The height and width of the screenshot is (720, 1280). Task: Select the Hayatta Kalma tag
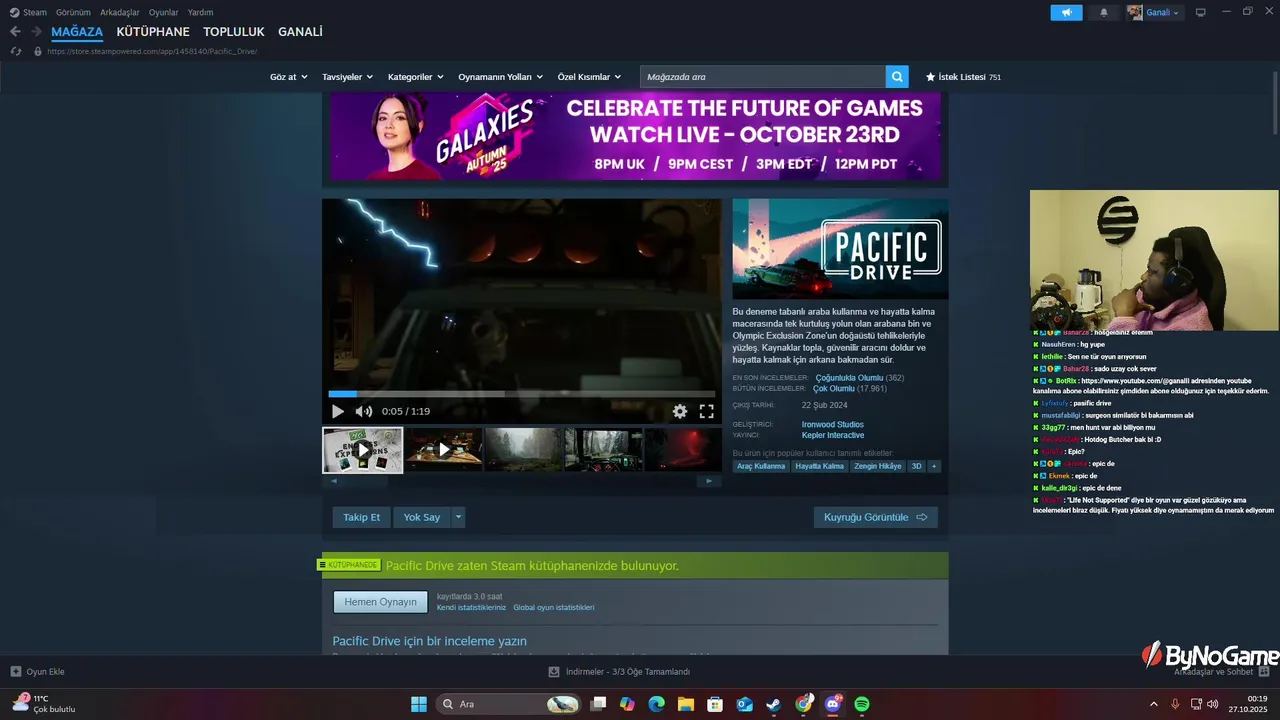tap(820, 466)
